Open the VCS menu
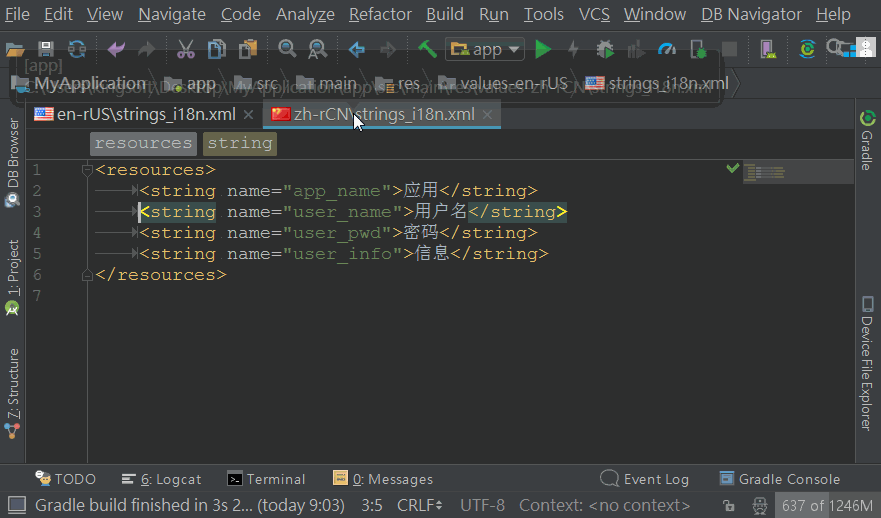 pos(594,14)
